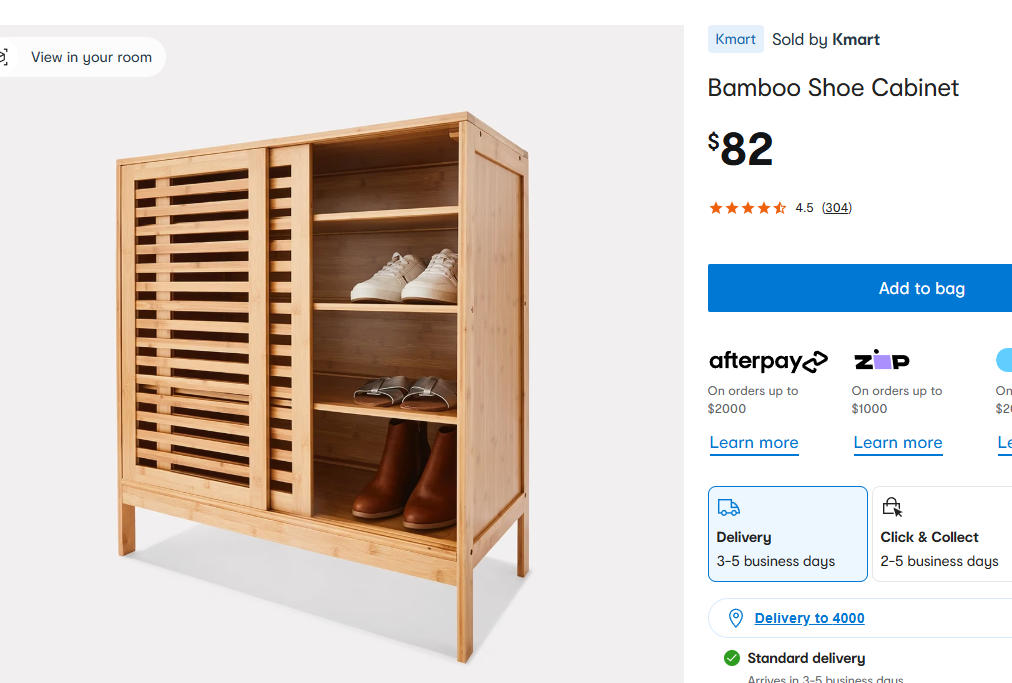Click the Click & Collect bag icon

pos(892,508)
